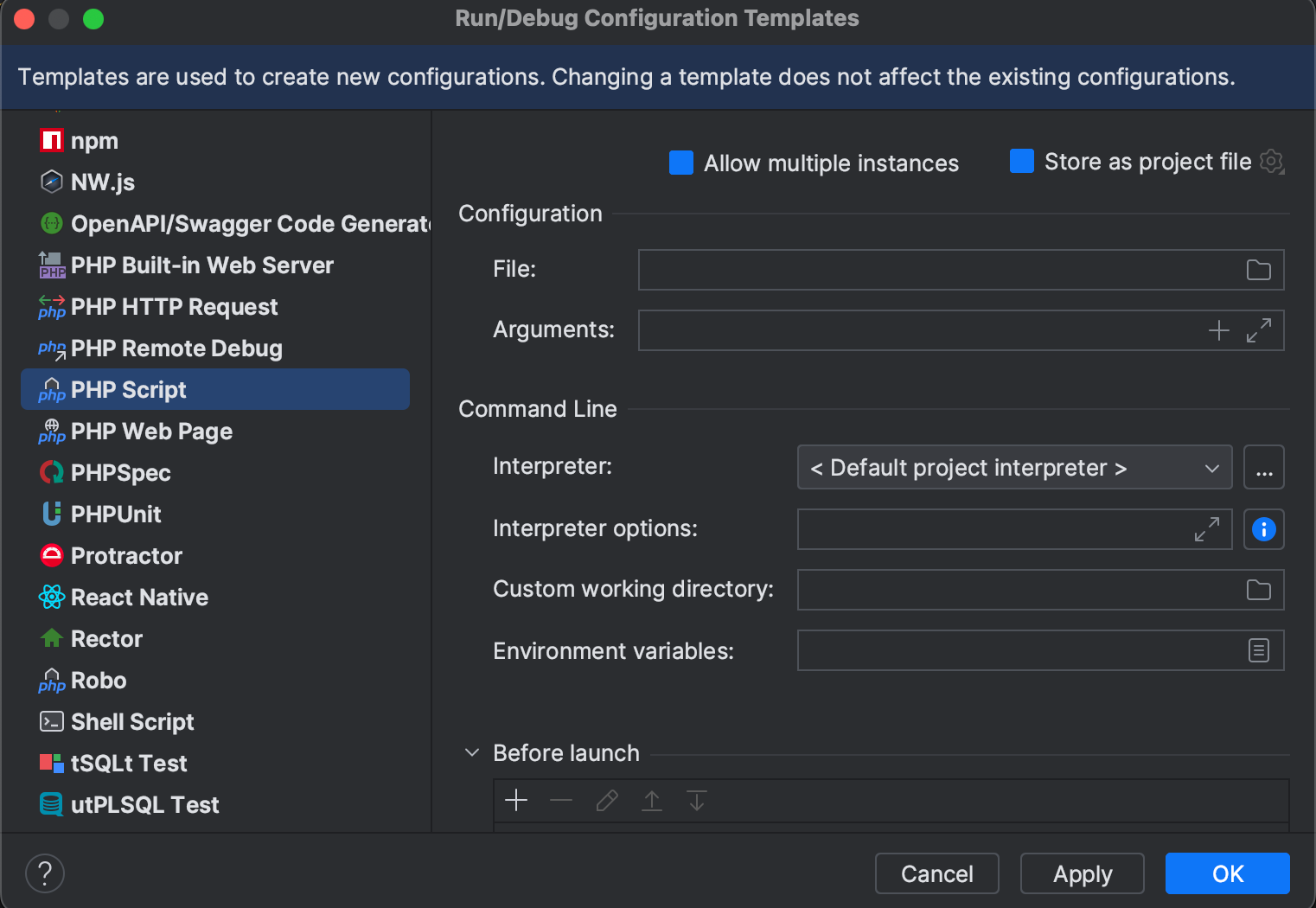Browse for a custom working directory

pos(1259,590)
